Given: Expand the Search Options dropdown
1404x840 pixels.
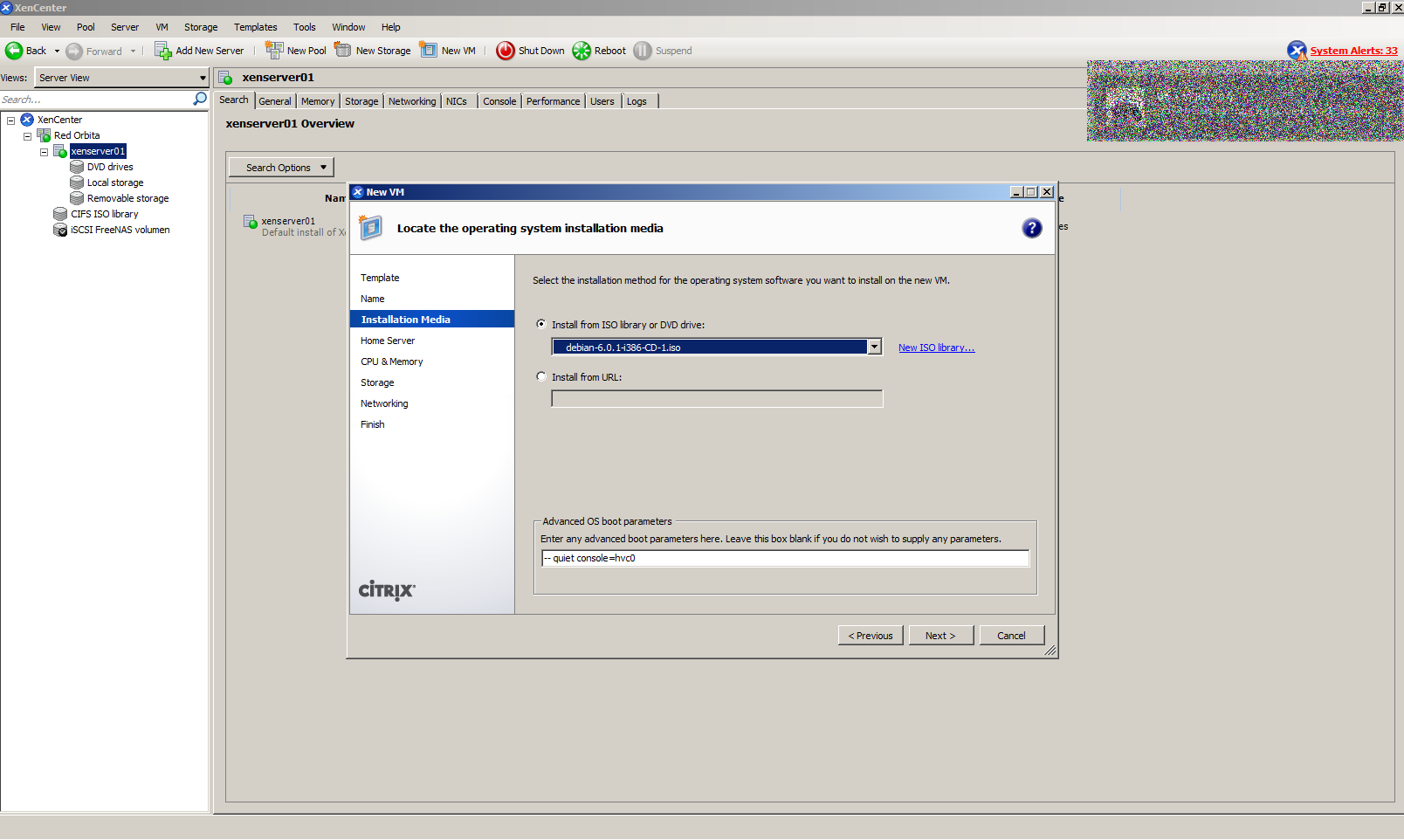Looking at the screenshot, I should tap(281, 168).
